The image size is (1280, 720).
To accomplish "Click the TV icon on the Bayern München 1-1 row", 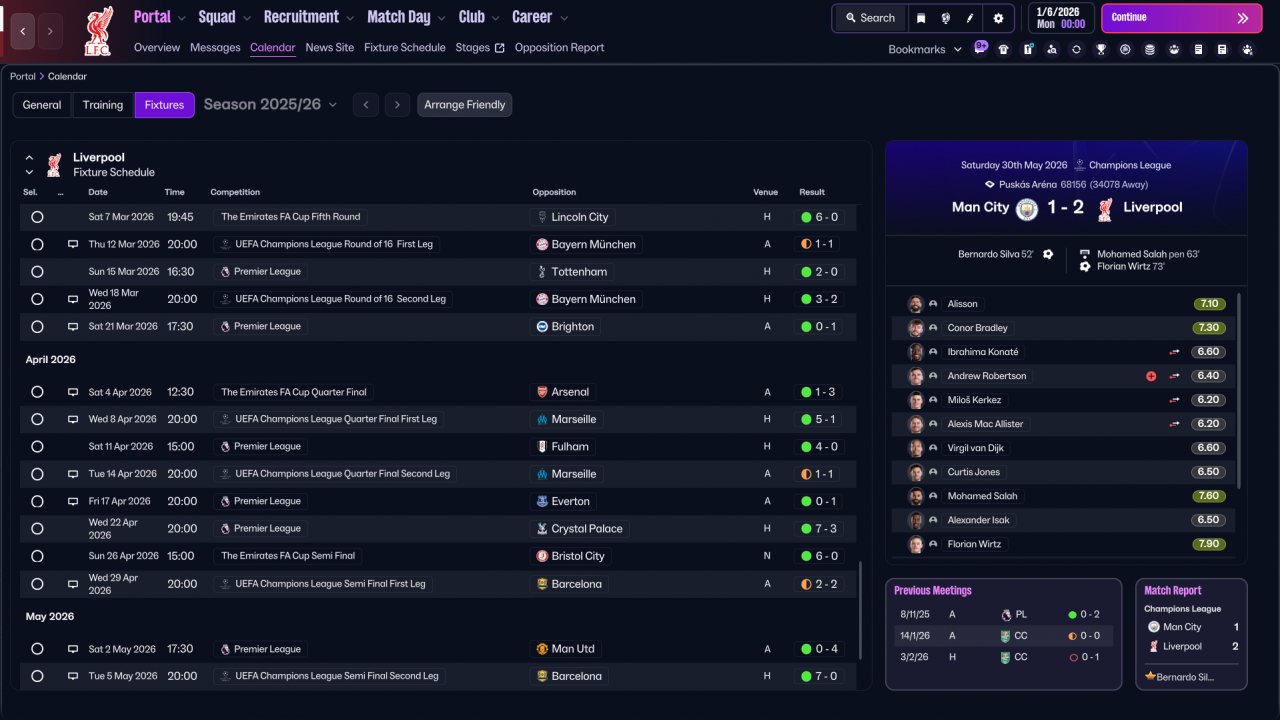I will click(x=73, y=244).
